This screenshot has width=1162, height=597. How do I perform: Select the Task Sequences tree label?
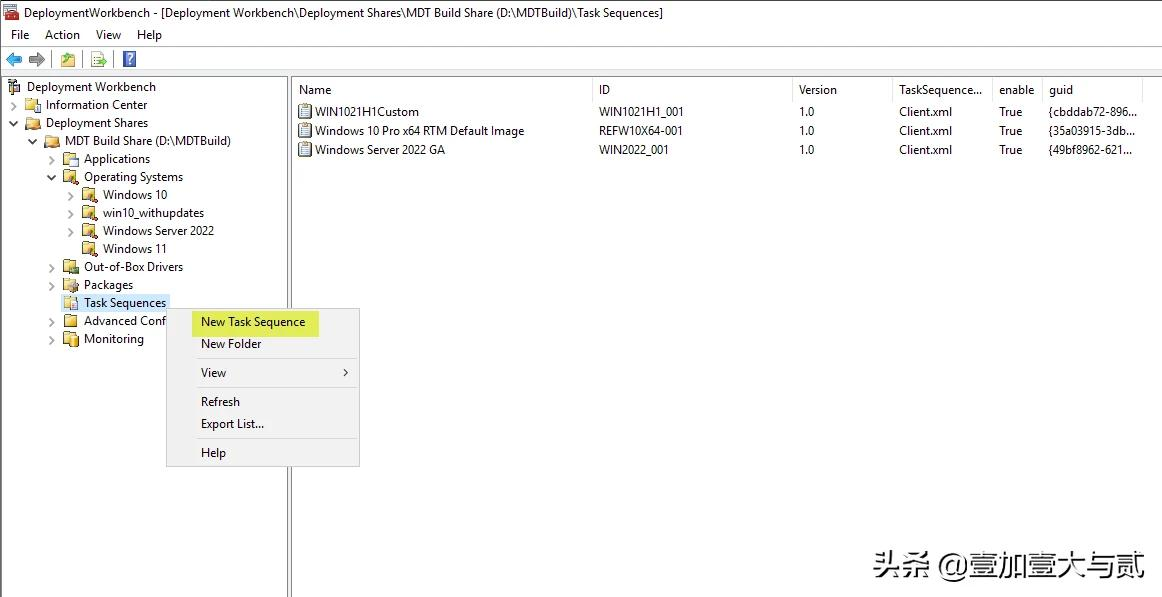tap(125, 303)
